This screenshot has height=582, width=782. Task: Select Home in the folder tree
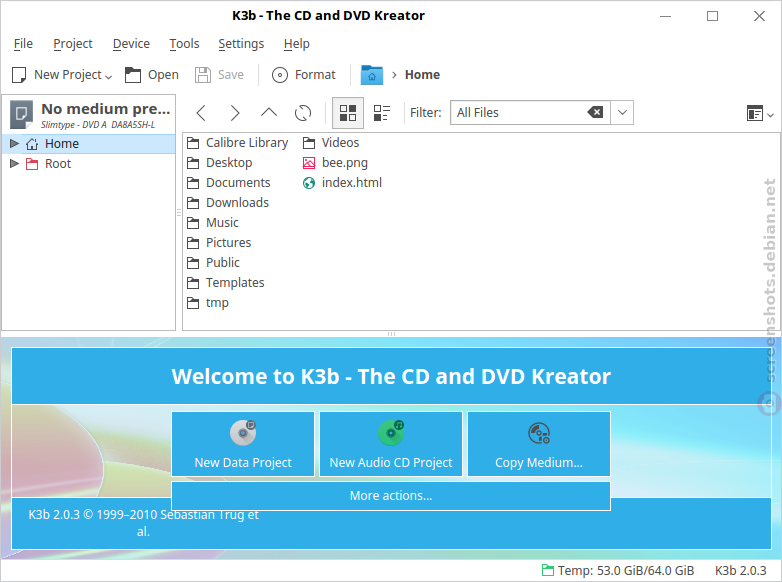click(61, 144)
